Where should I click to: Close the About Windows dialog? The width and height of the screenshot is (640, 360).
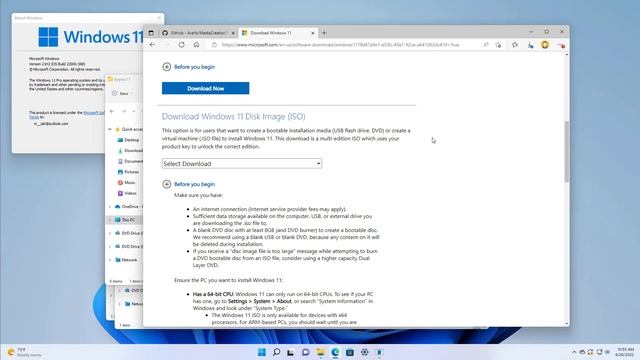click(x=159, y=18)
